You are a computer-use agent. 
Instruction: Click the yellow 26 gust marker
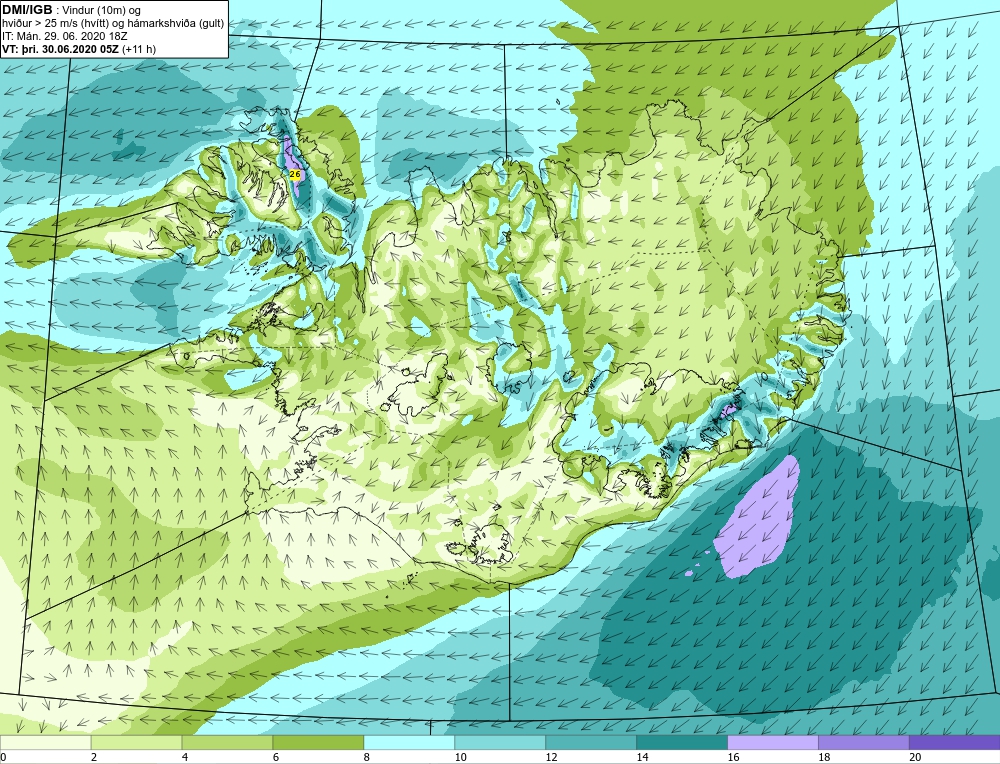(295, 174)
